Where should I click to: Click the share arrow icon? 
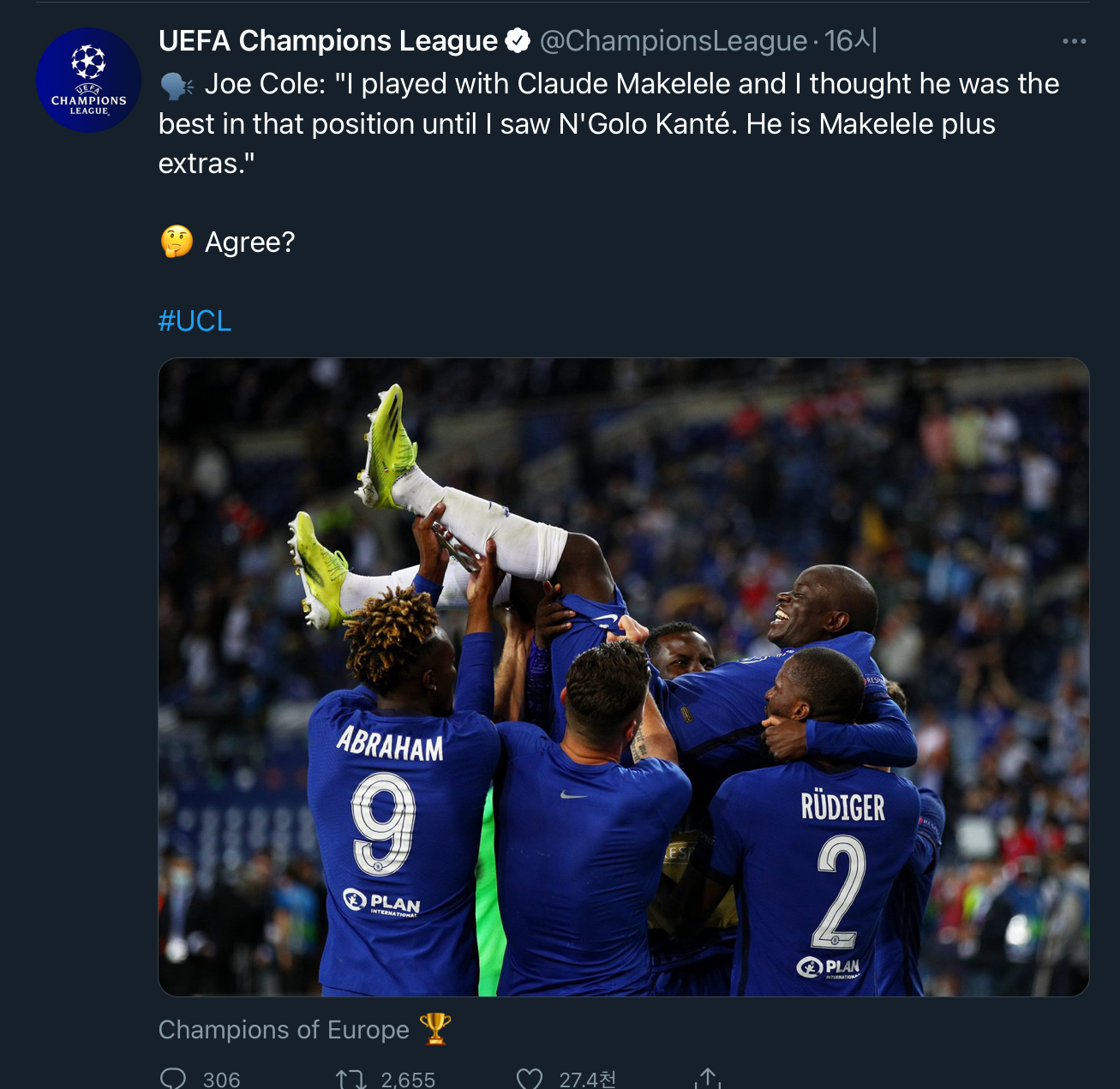tap(707, 1078)
